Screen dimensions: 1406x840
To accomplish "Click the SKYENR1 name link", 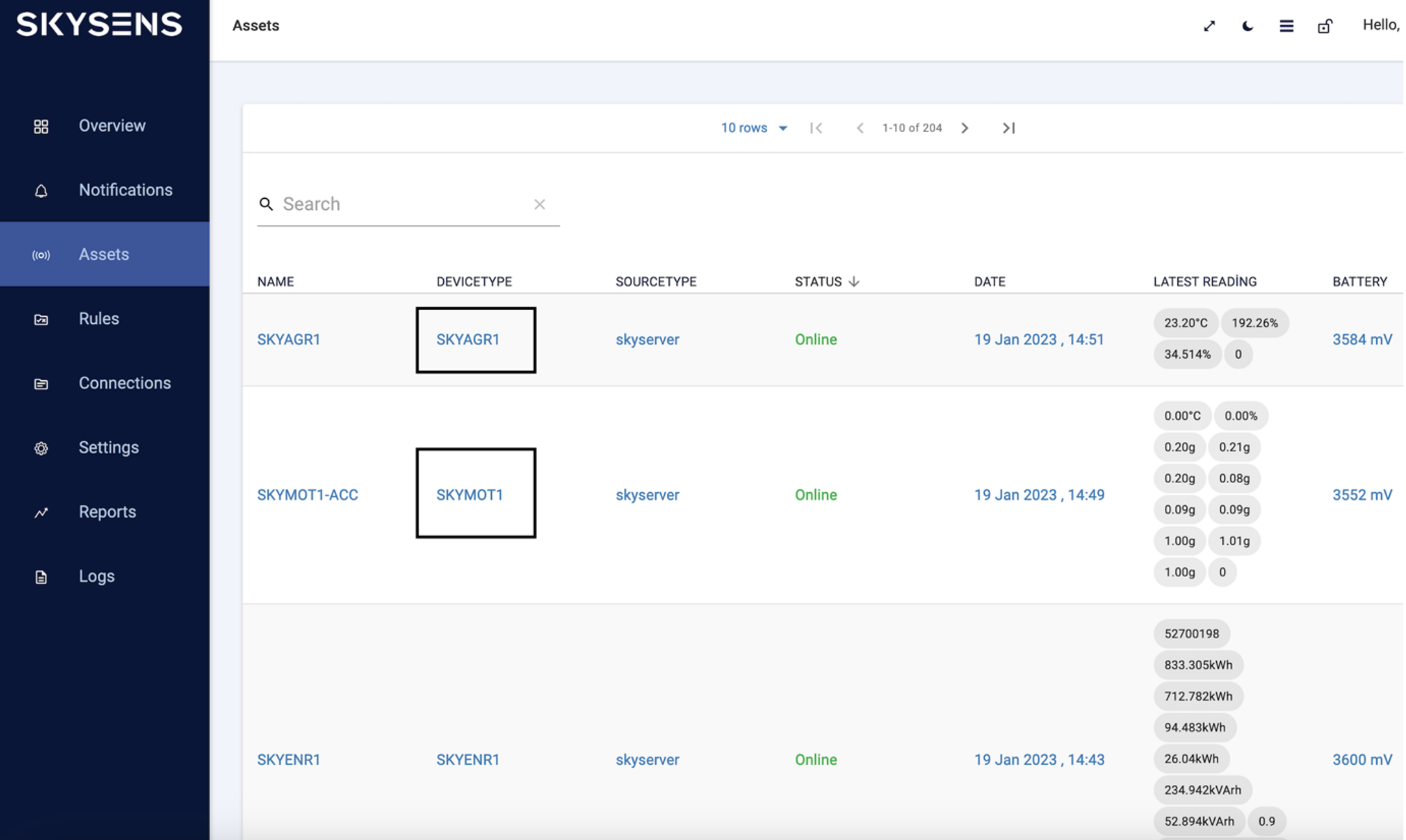I will [x=288, y=760].
